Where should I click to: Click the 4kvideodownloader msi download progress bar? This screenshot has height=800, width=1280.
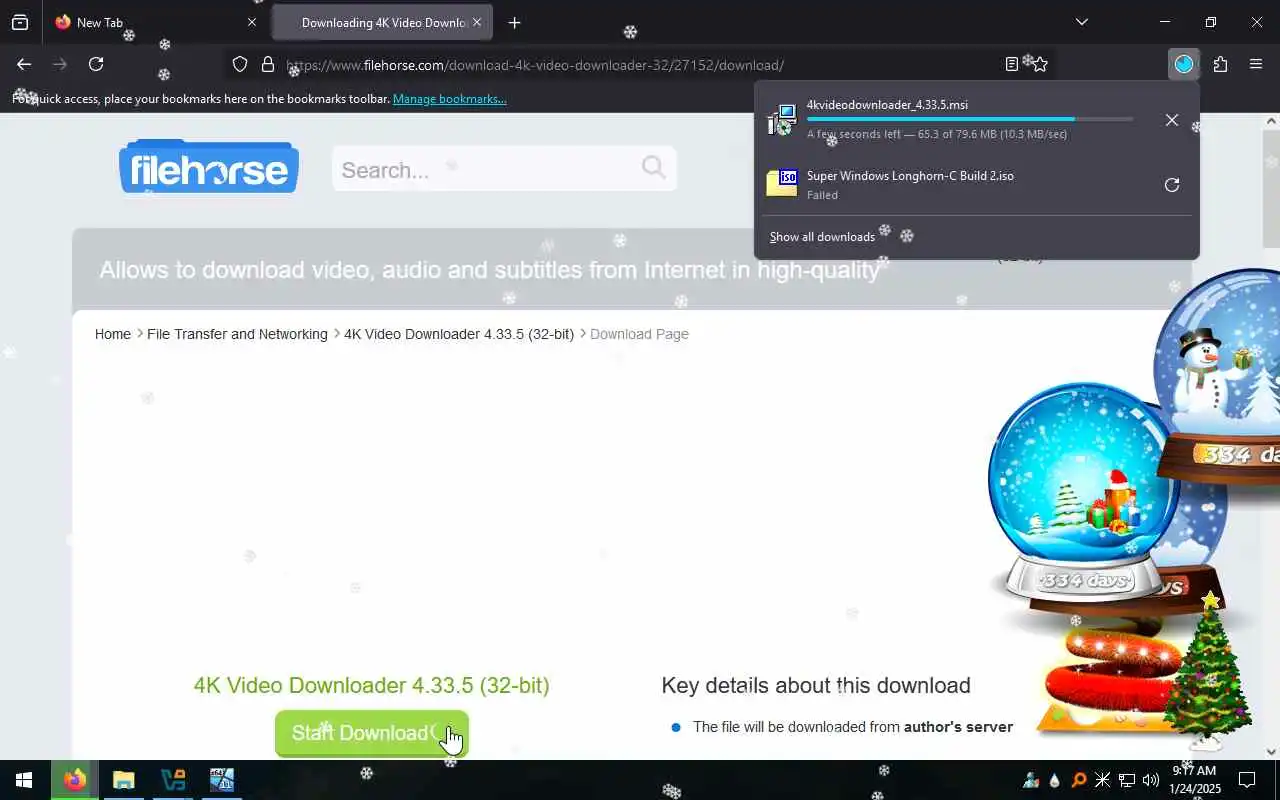tap(970, 119)
